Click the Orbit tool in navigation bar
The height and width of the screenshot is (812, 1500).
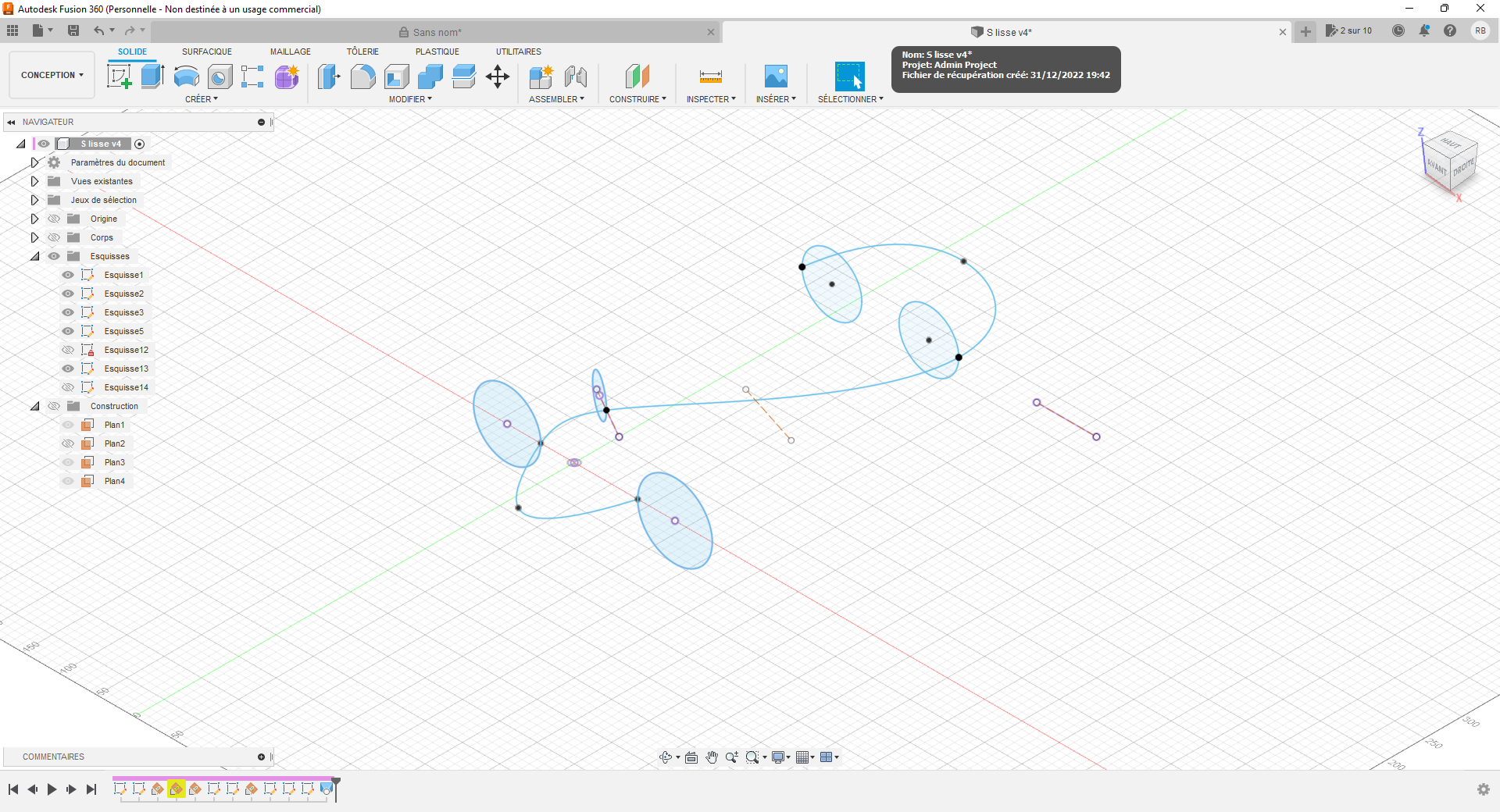point(665,757)
